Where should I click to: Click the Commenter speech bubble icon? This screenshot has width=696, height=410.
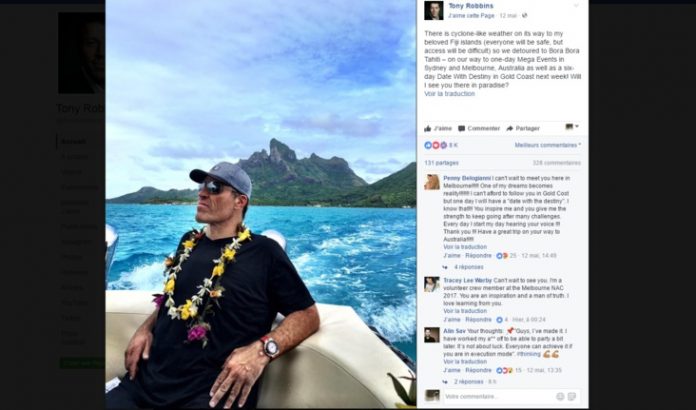(x=462, y=129)
